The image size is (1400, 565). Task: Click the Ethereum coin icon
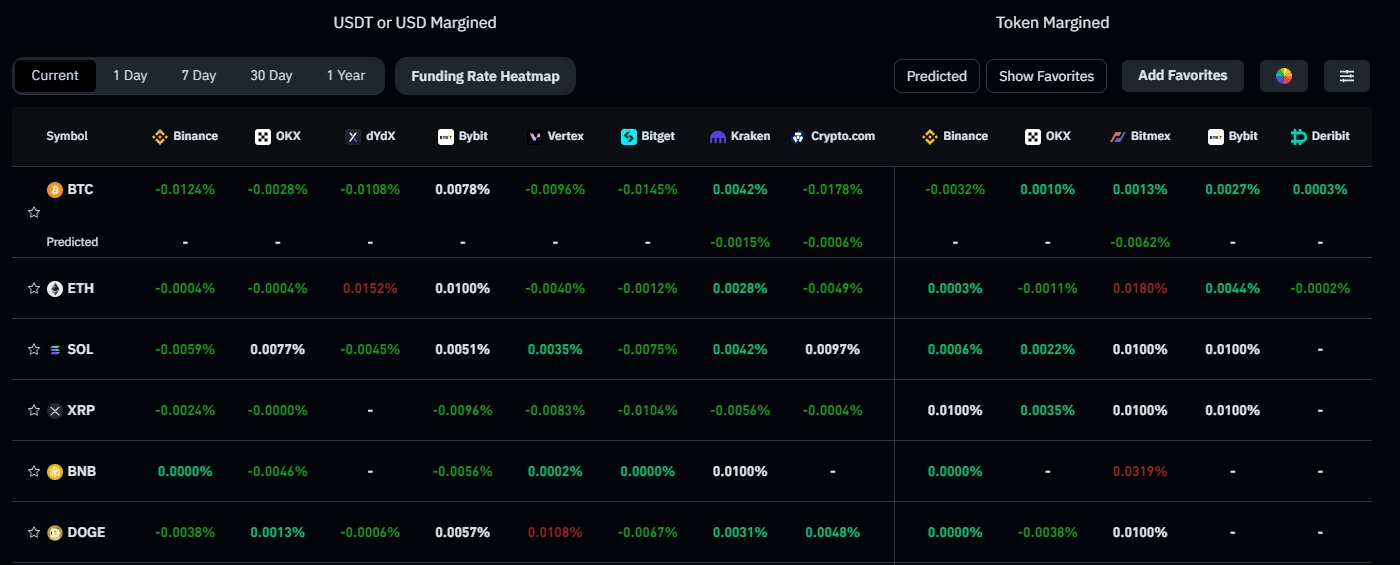click(x=55, y=288)
